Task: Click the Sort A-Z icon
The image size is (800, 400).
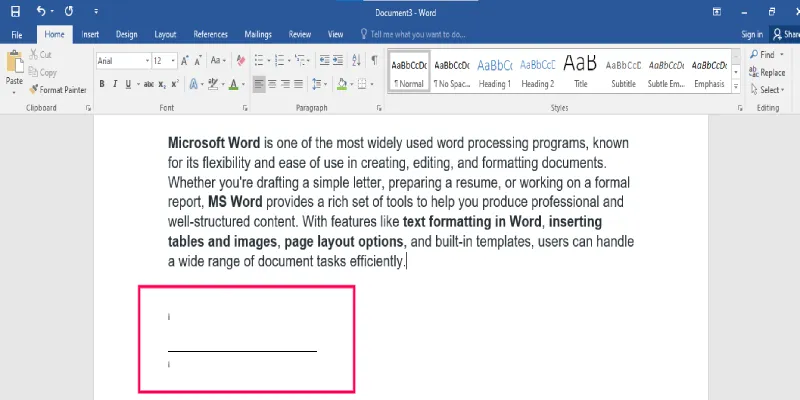Action: click(356, 61)
